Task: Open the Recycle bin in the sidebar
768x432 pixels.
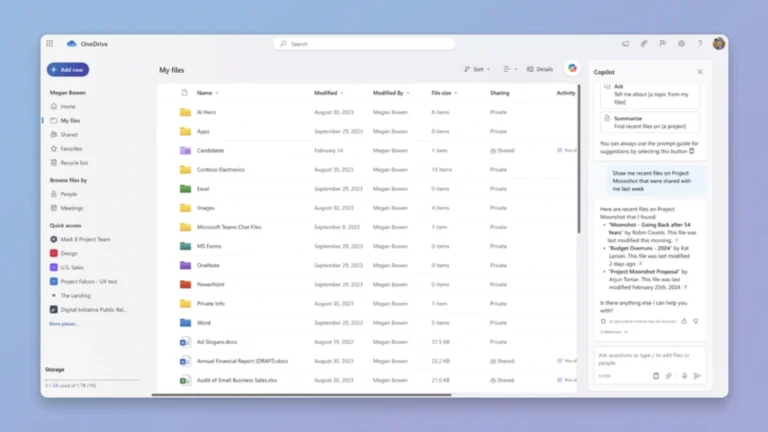Action: tap(74, 162)
